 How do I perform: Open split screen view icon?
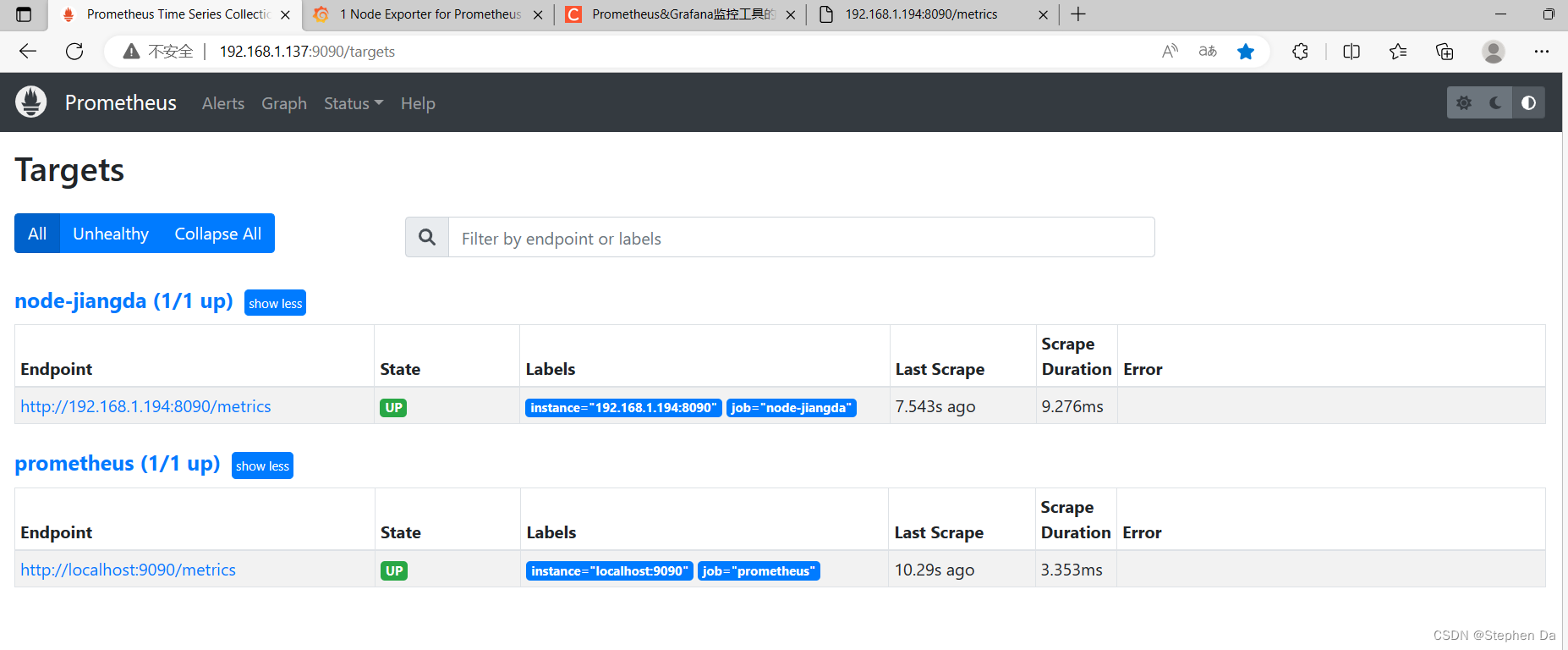point(1351,52)
